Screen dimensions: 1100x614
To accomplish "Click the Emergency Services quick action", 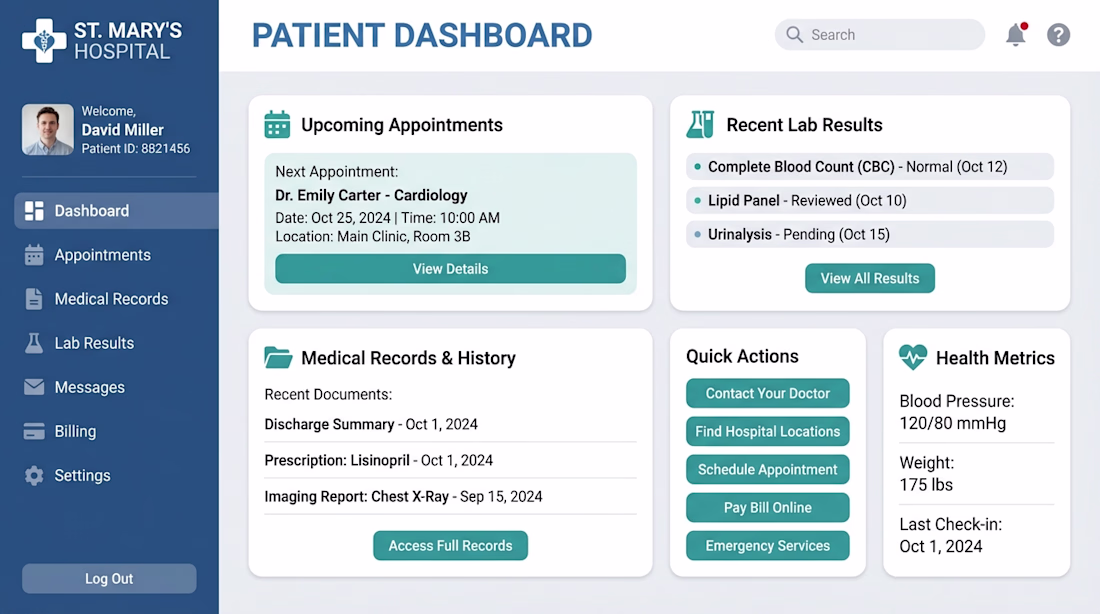I will pos(767,546).
